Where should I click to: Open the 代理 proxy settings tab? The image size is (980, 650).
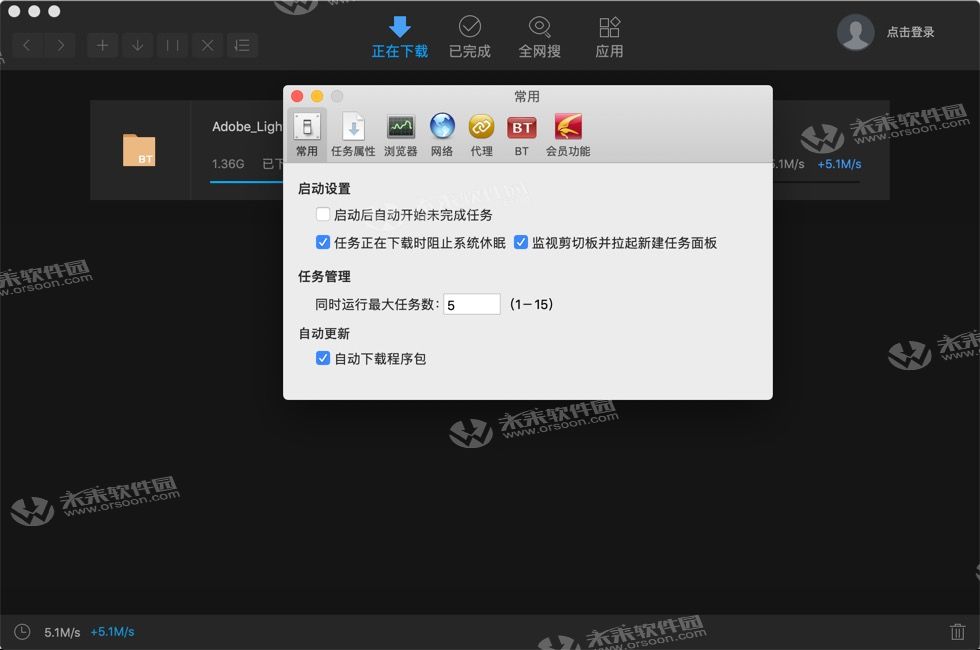click(x=481, y=134)
